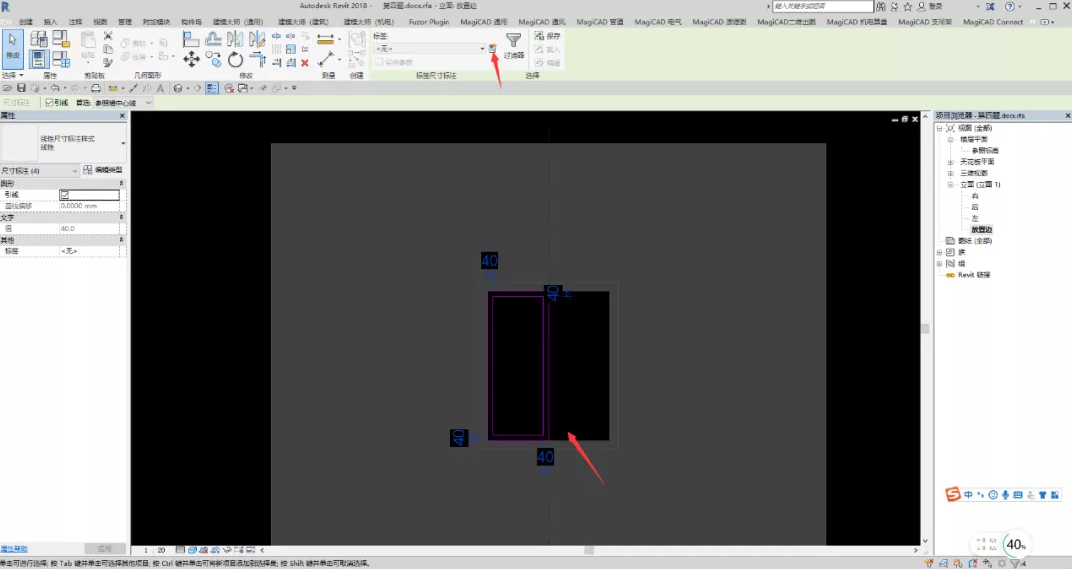The width and height of the screenshot is (1072, 569).
Task: Toggle the Leader checkbox in Properties panel
Action: [x=64, y=195]
